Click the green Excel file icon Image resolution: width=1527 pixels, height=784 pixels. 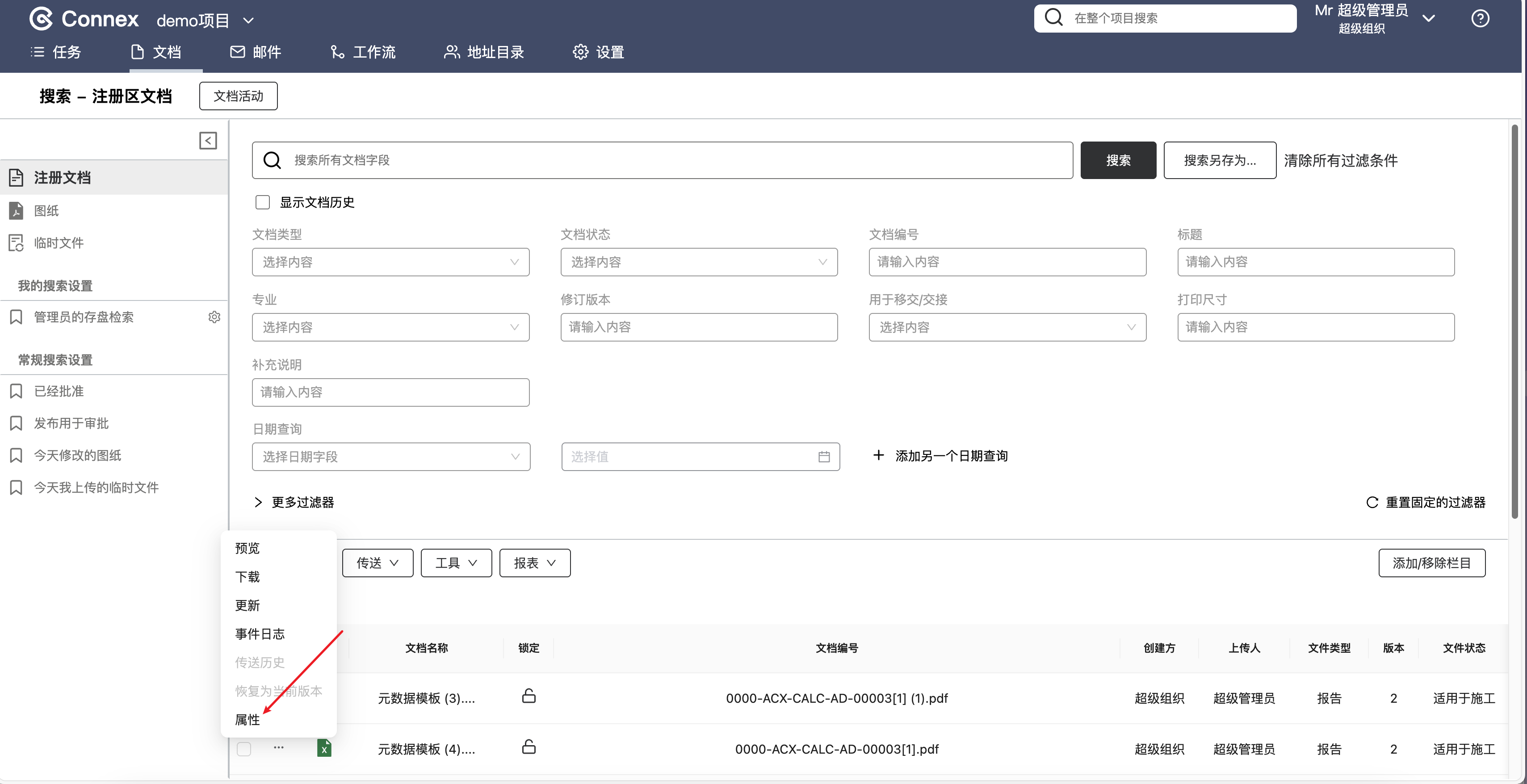(323, 748)
